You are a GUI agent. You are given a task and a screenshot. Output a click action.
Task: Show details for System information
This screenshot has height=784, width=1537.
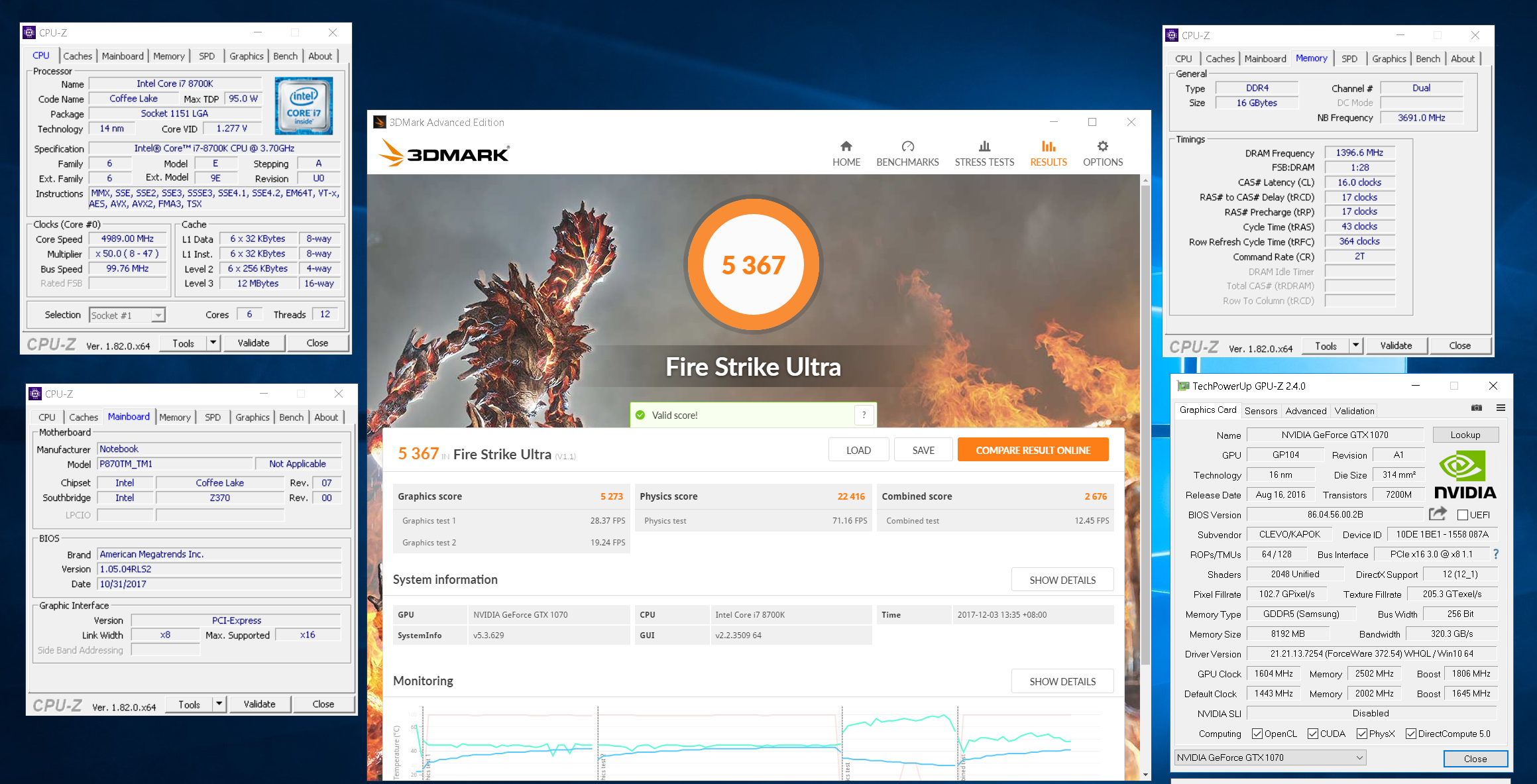pyautogui.click(x=1062, y=580)
